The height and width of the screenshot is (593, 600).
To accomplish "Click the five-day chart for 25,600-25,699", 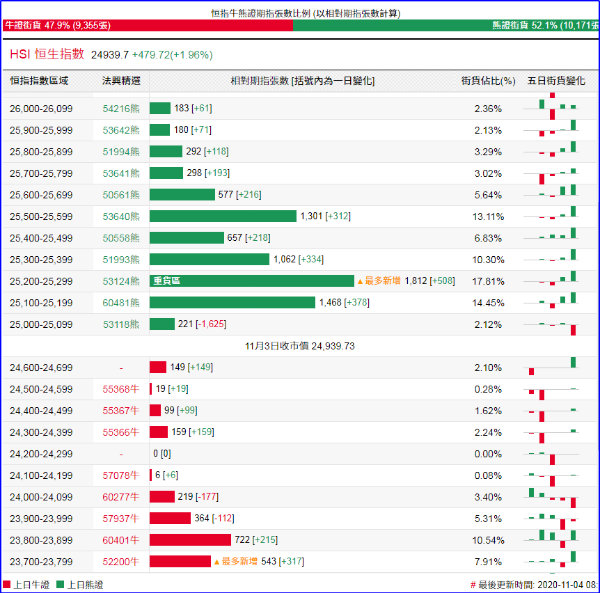I will pyautogui.click(x=551, y=192).
